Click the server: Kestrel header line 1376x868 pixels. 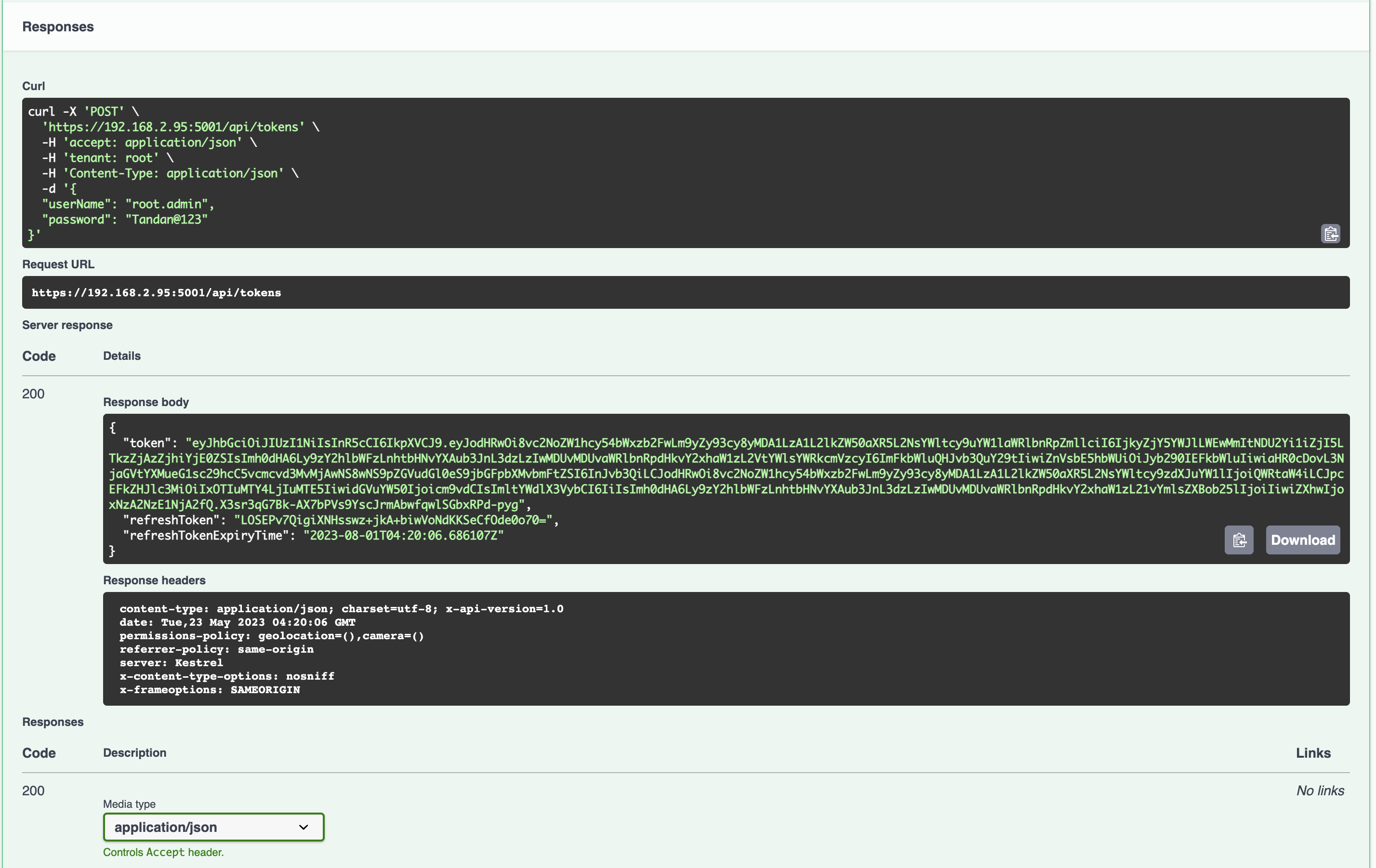[171, 663]
